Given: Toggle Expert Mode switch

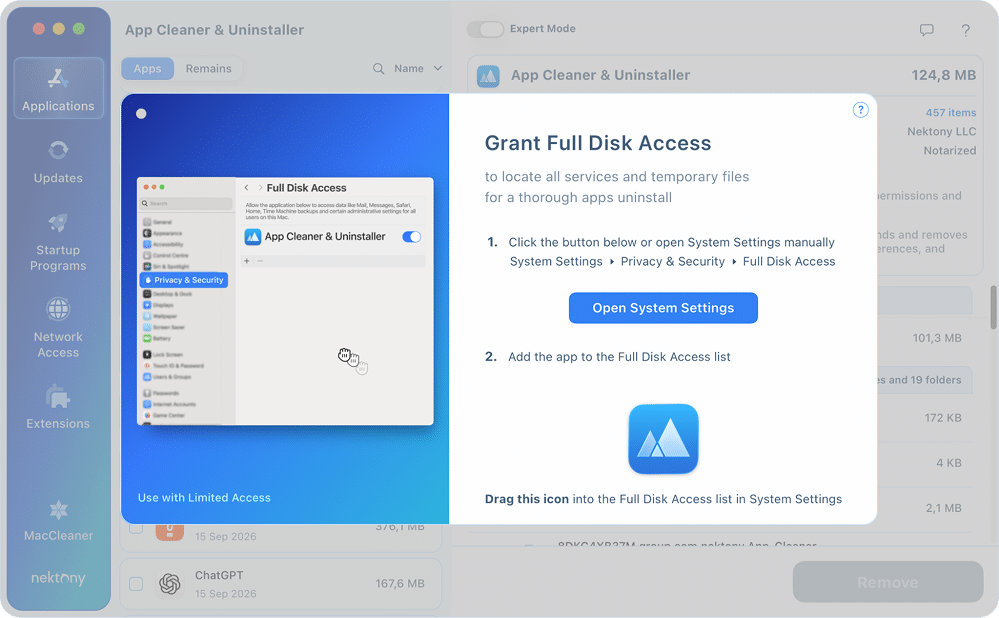Looking at the screenshot, I should point(485,29).
